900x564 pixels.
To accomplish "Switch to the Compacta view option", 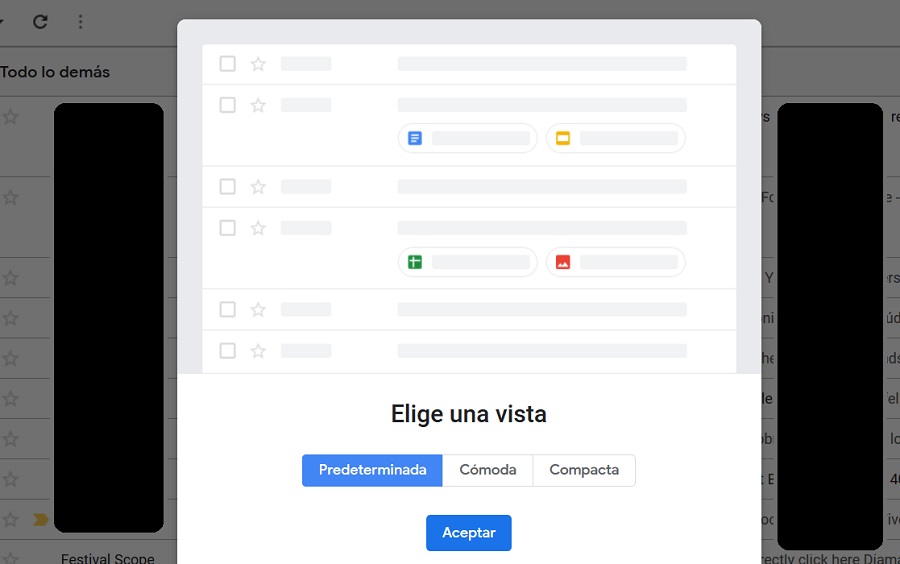I will (584, 470).
